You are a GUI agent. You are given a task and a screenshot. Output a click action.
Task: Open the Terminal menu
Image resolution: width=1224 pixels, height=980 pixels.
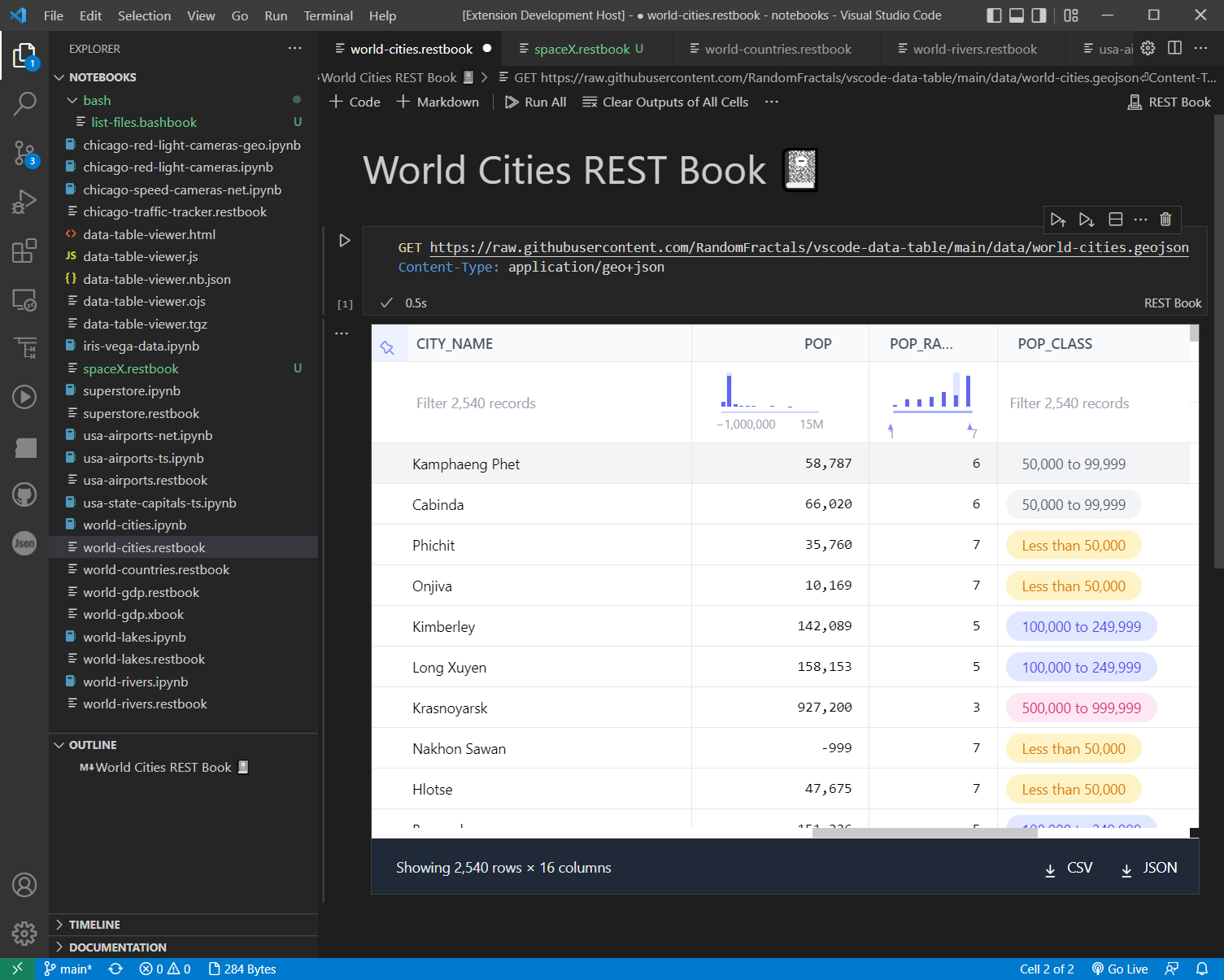click(x=329, y=15)
